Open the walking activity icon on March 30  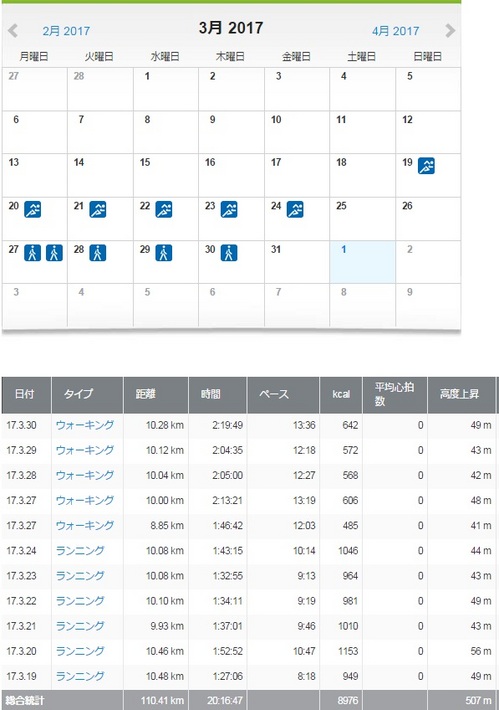(x=229, y=253)
